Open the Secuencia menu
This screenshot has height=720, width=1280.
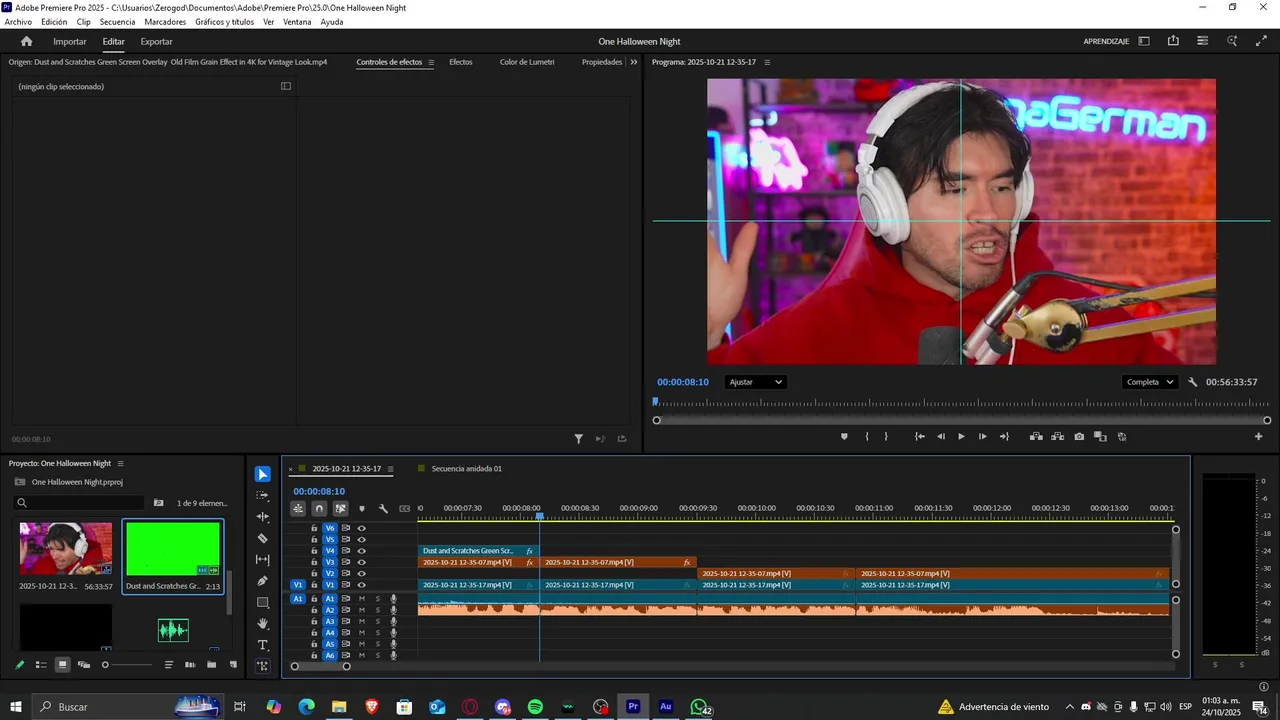pos(117,22)
